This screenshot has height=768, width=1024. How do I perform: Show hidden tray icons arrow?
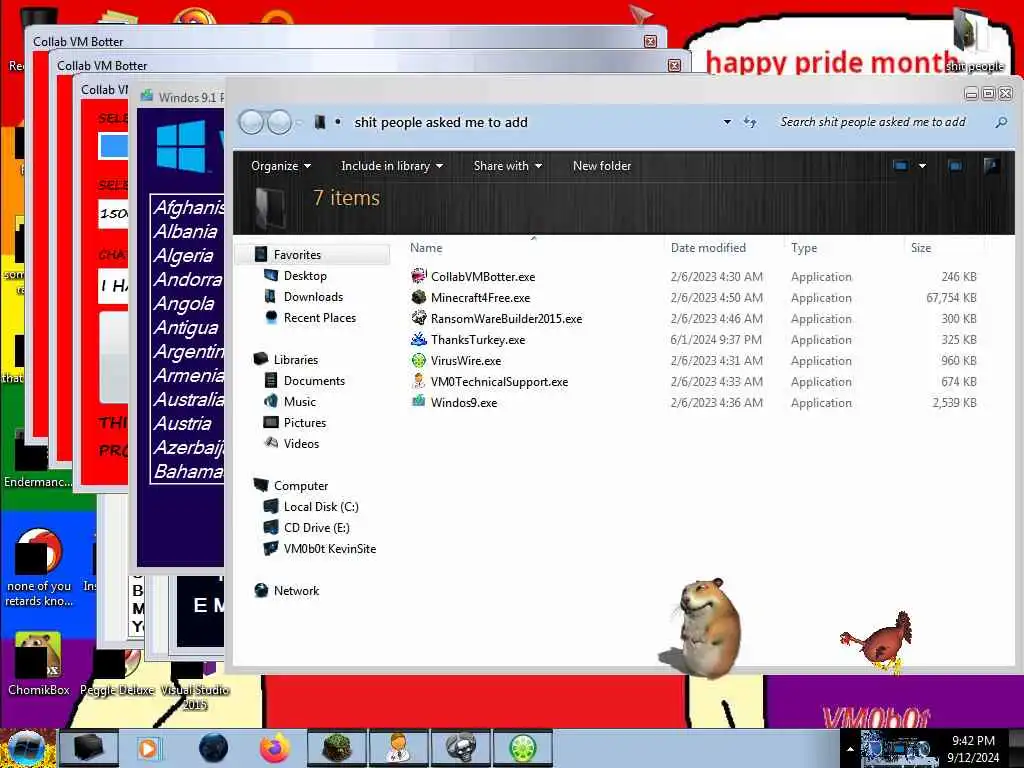[850, 749]
